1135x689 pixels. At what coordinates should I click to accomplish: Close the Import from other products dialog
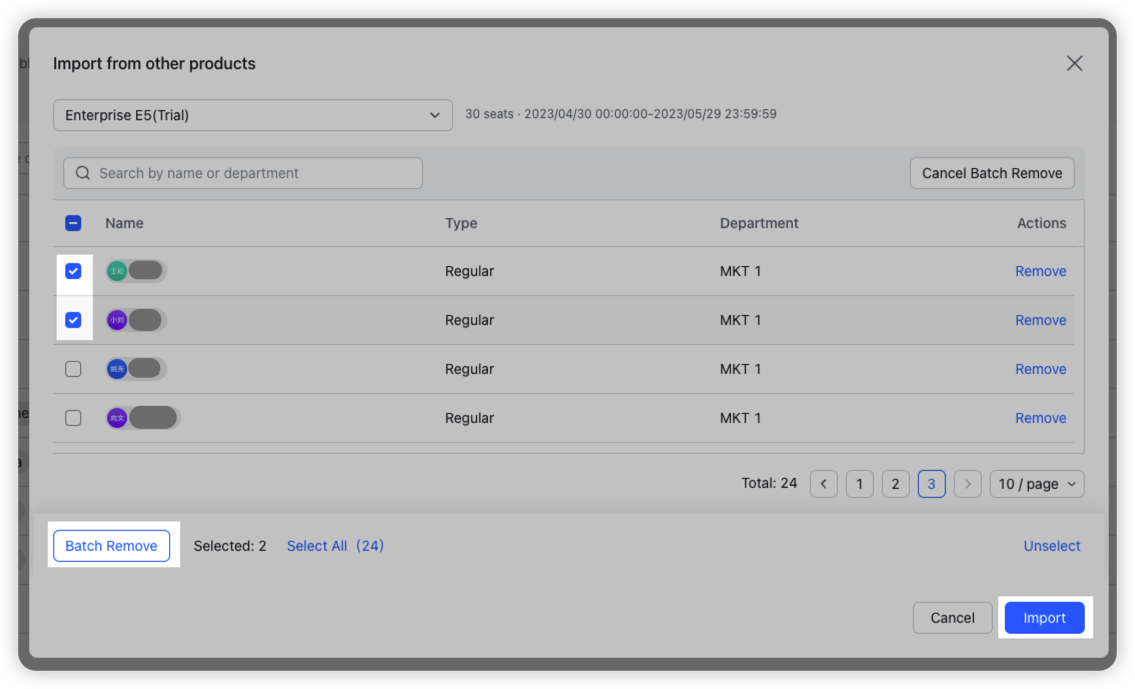(1074, 63)
